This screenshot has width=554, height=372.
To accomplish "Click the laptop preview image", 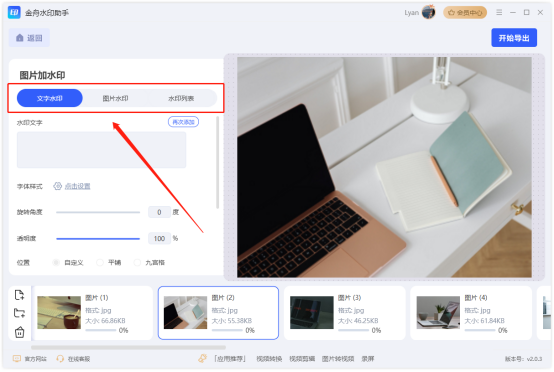I will click(x=384, y=167).
